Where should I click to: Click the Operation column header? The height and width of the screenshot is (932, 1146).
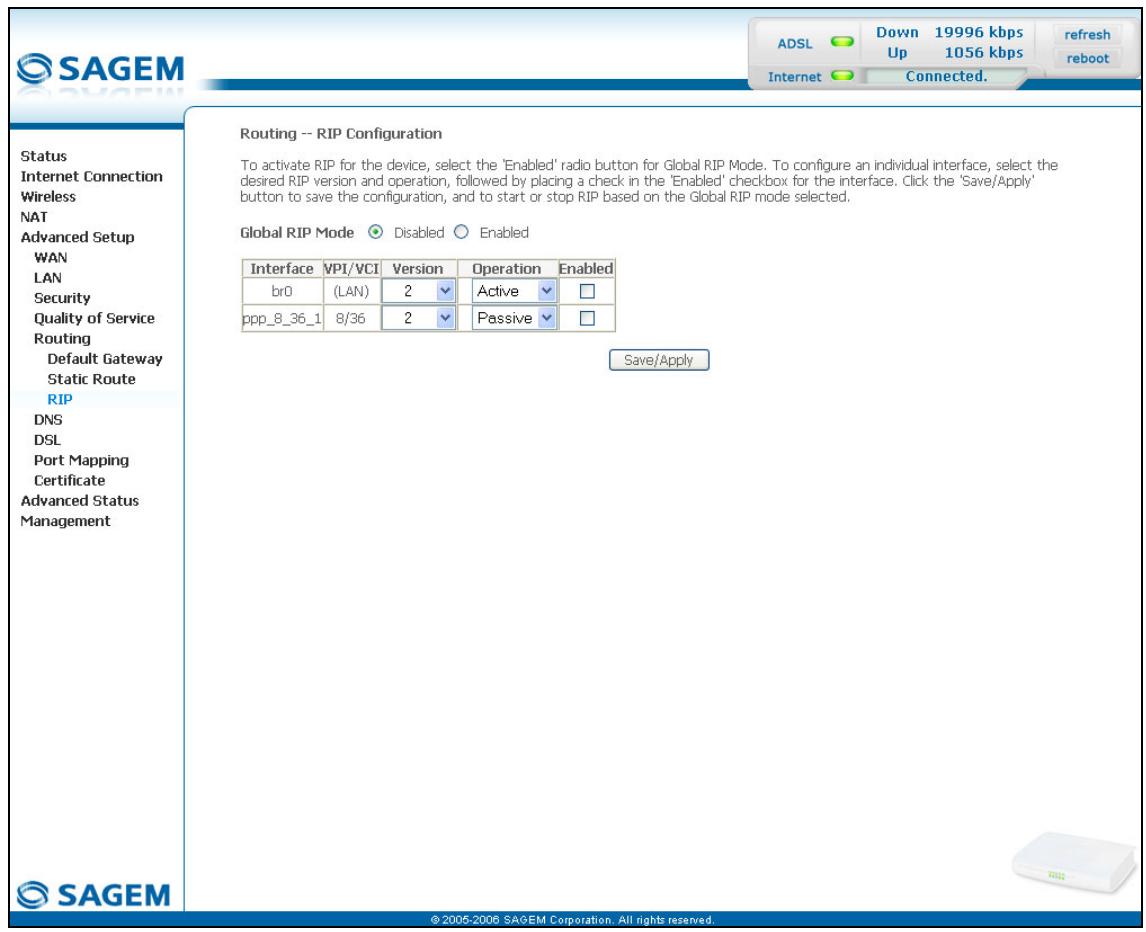pos(506,268)
